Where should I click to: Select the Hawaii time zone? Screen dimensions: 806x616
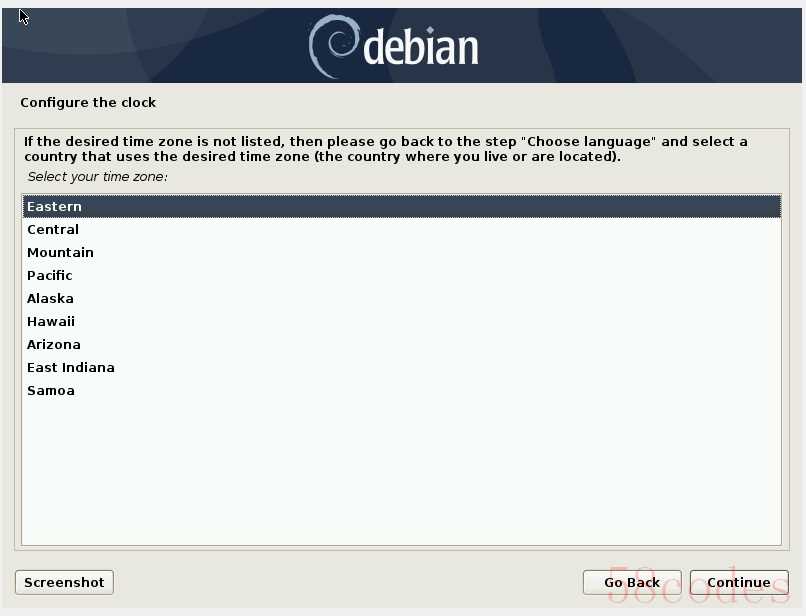pos(401,321)
